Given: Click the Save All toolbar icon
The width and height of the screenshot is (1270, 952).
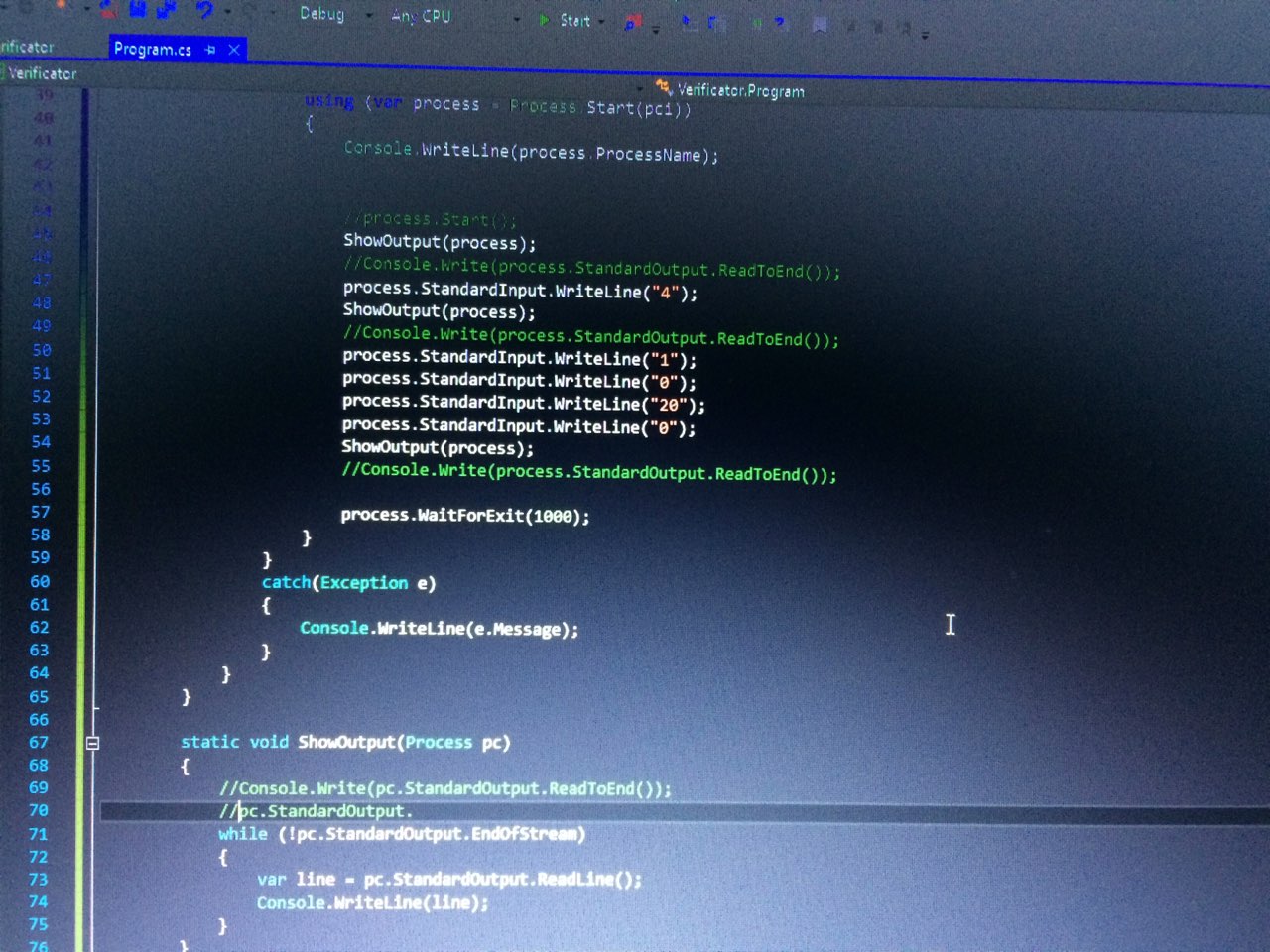Looking at the screenshot, I should [x=165, y=9].
